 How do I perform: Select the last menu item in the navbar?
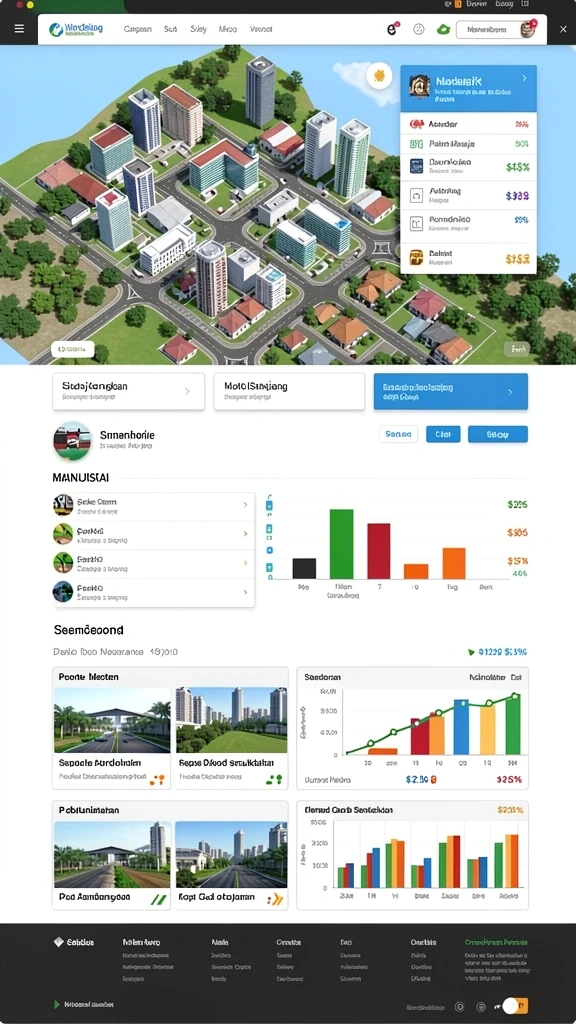(261, 29)
